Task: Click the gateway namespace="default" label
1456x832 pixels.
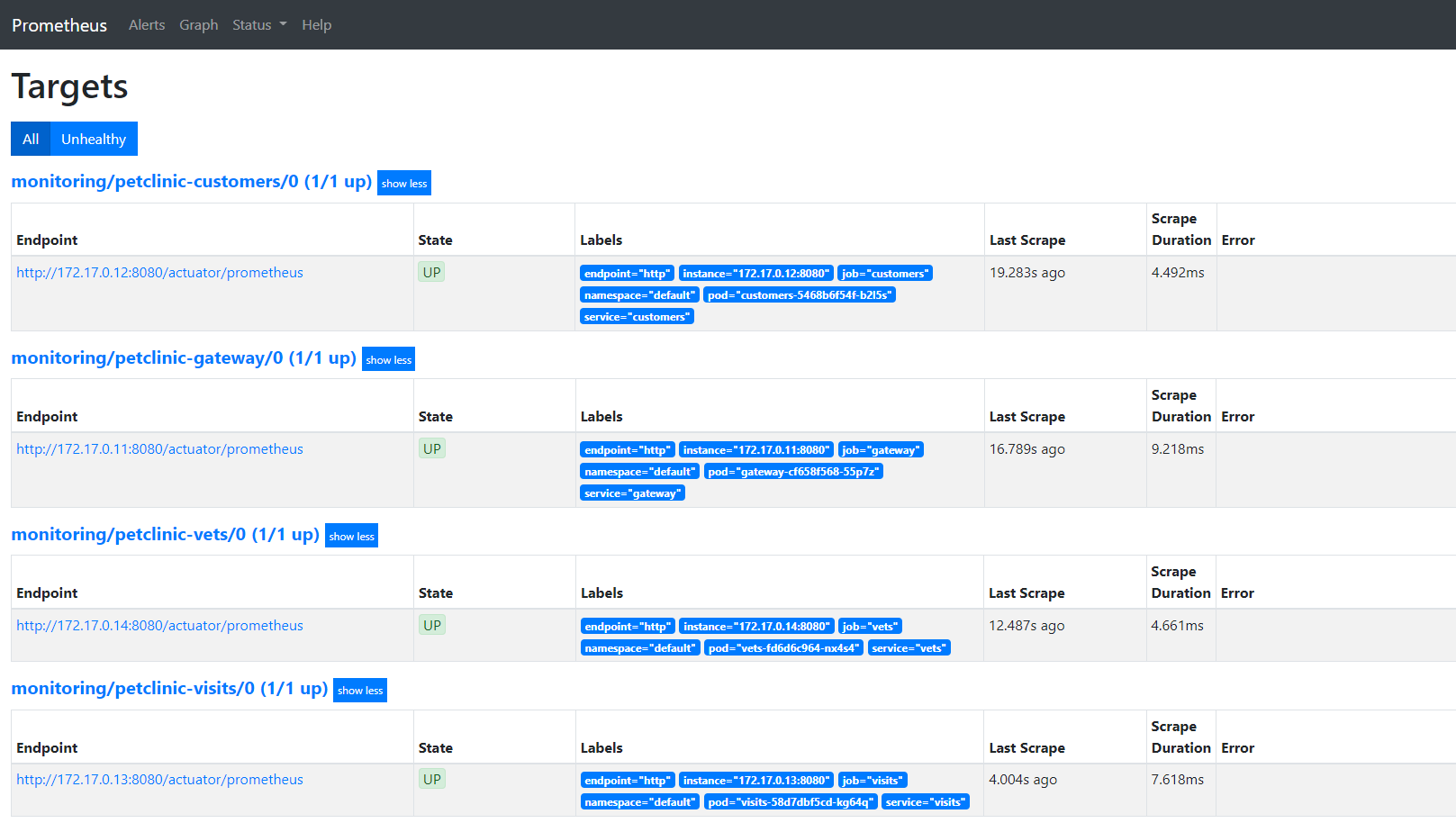Action: point(639,472)
